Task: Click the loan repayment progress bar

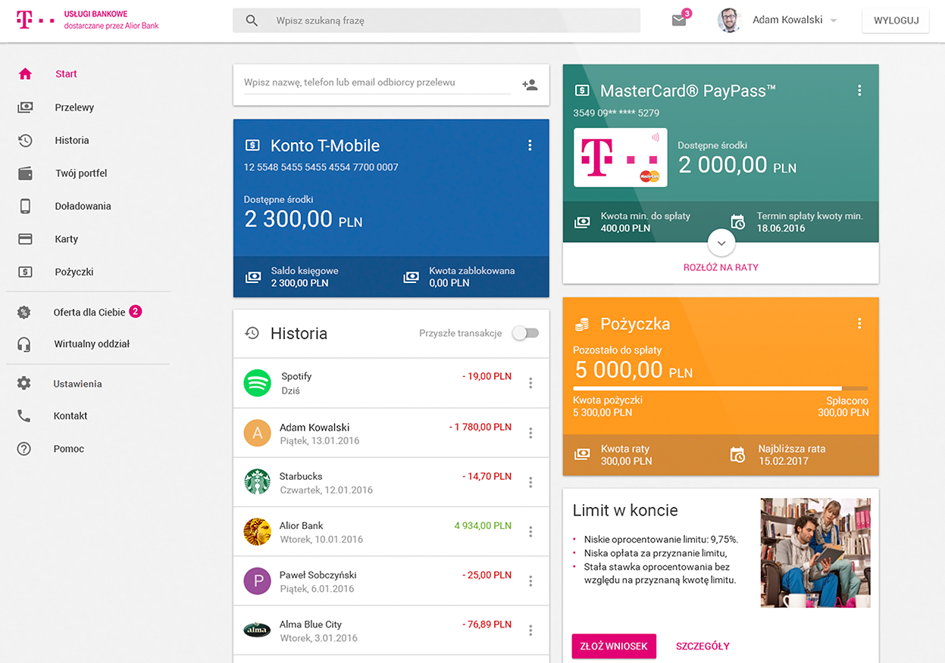Action: coord(721,389)
